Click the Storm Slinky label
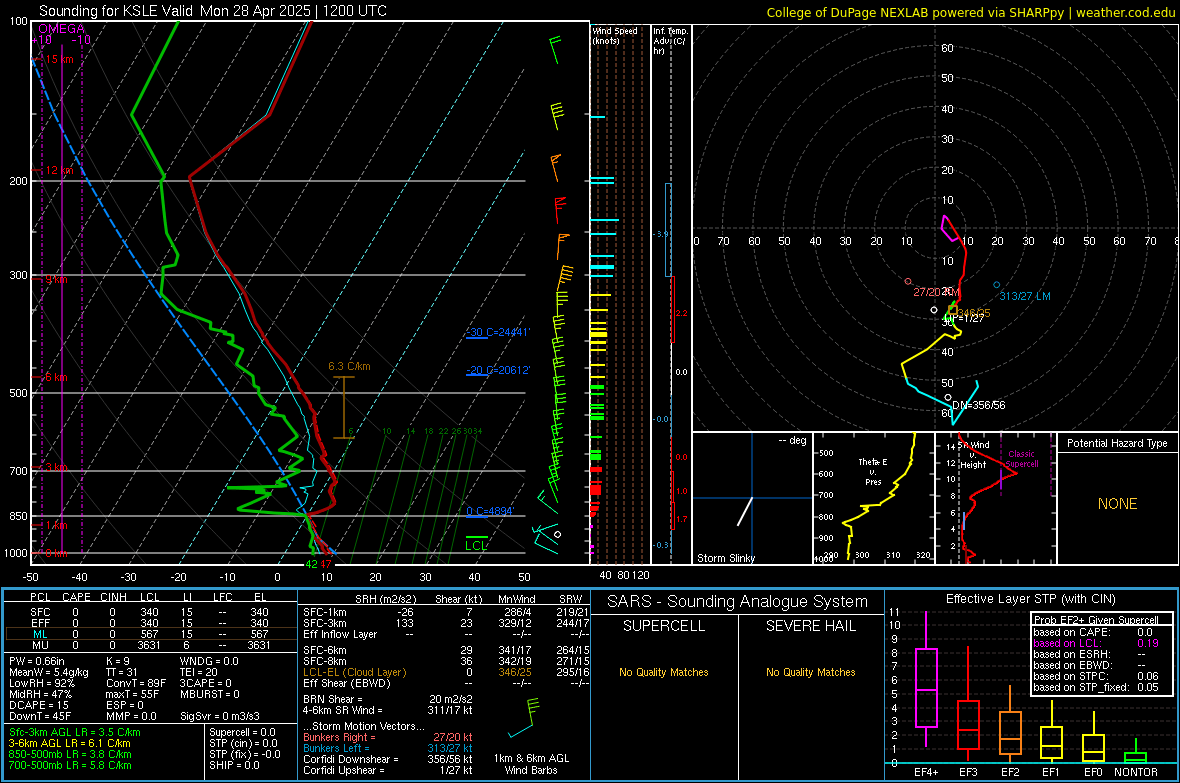Screen dimensions: 1180x783 725,558
